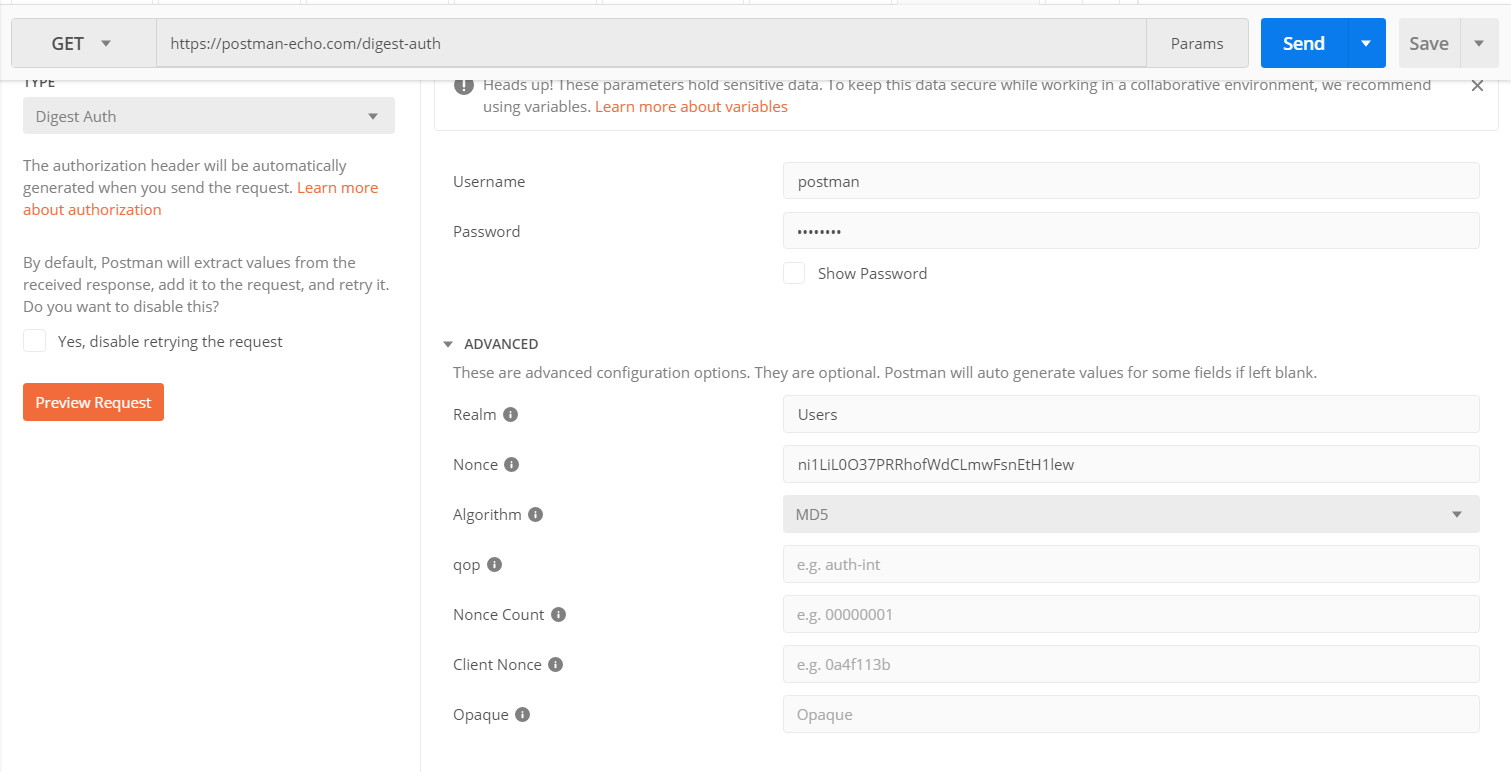Check Yes, disable retrying the request
1511x772 pixels.
coord(34,340)
